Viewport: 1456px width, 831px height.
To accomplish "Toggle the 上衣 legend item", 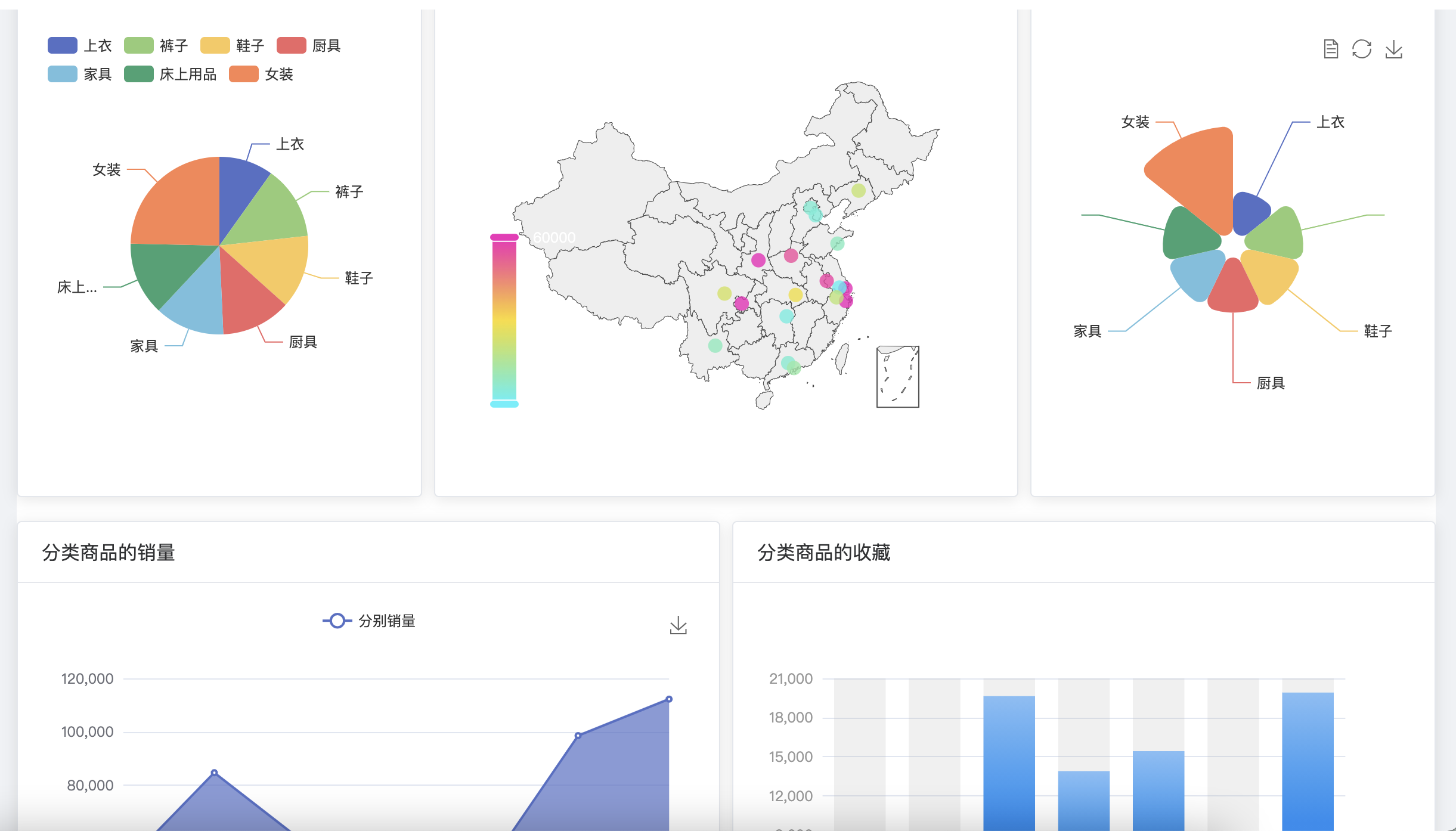I will (63, 45).
